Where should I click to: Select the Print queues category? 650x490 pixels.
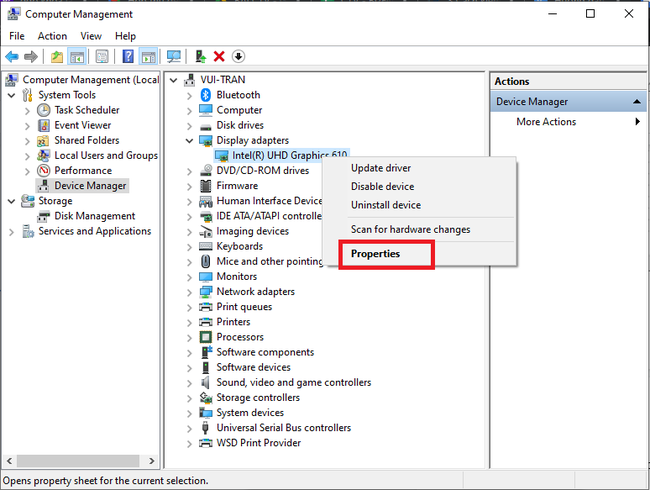tap(244, 307)
